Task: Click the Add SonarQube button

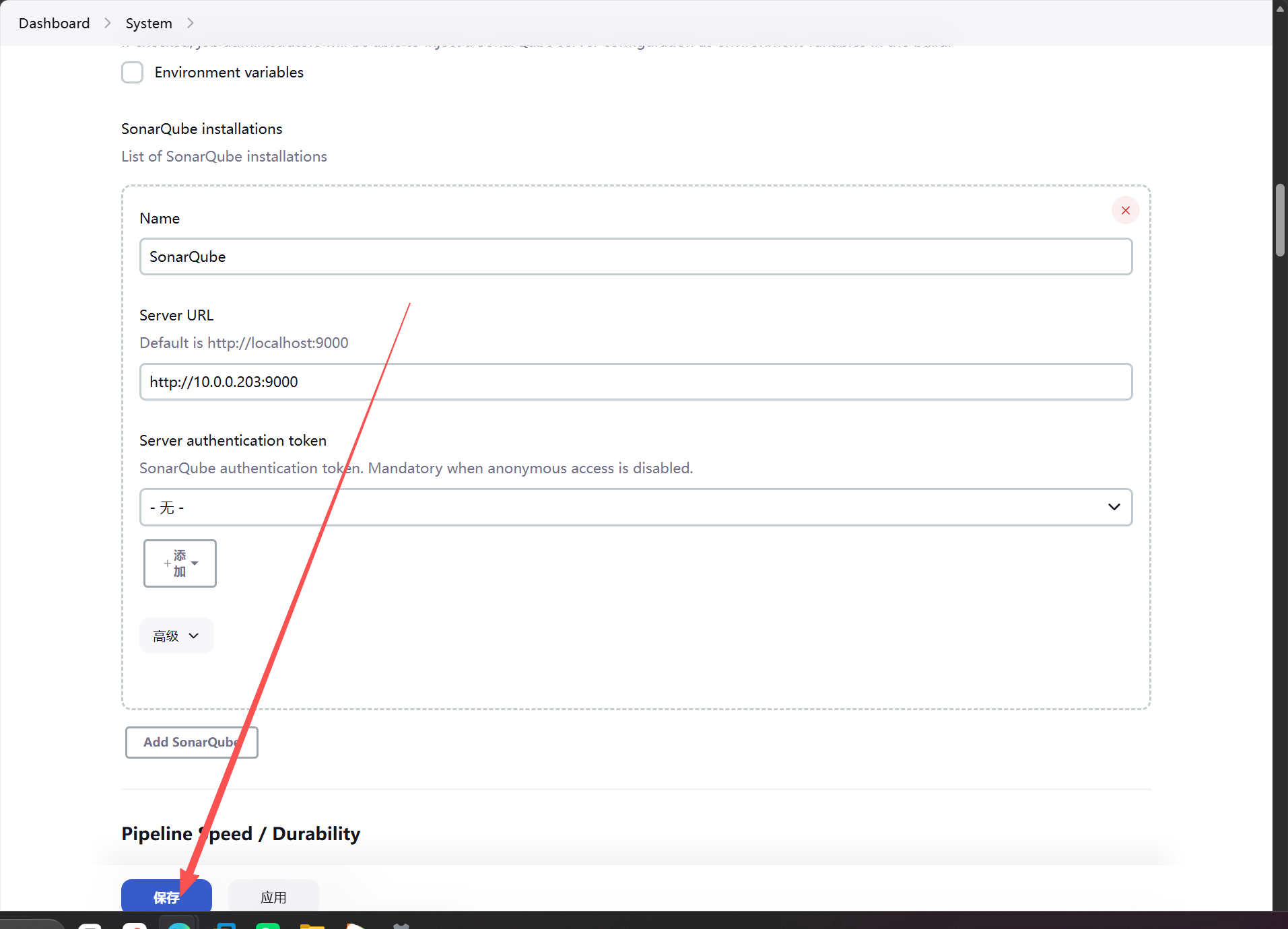Action: pos(192,742)
